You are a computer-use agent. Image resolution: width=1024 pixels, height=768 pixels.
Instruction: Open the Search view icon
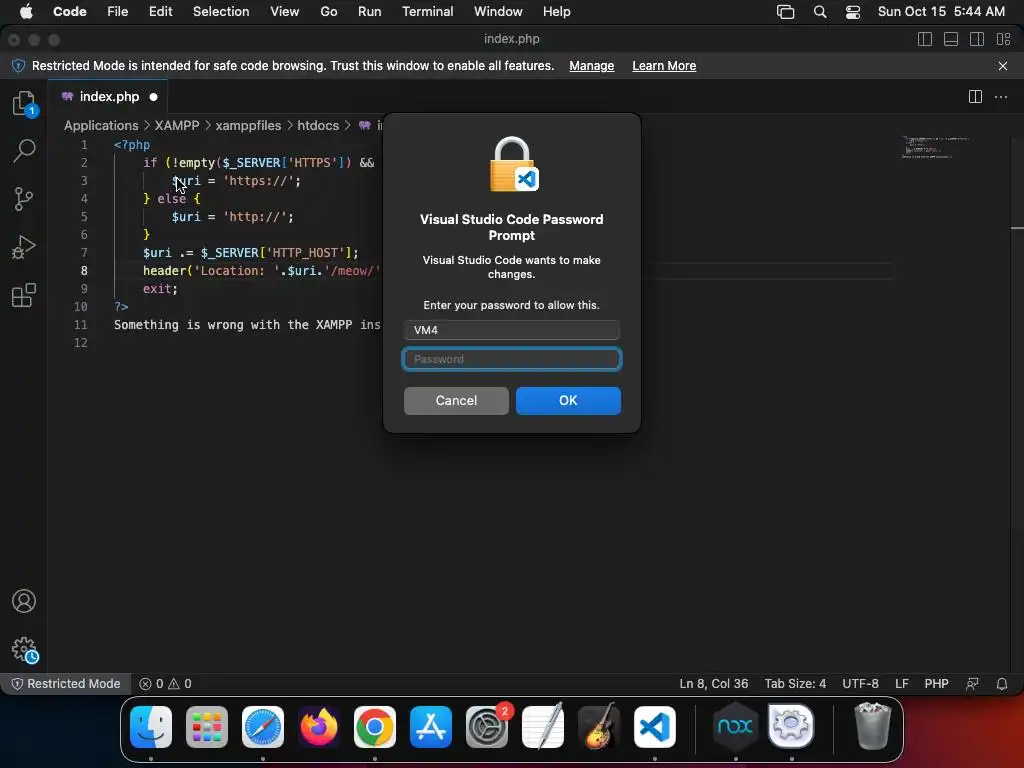[x=24, y=151]
